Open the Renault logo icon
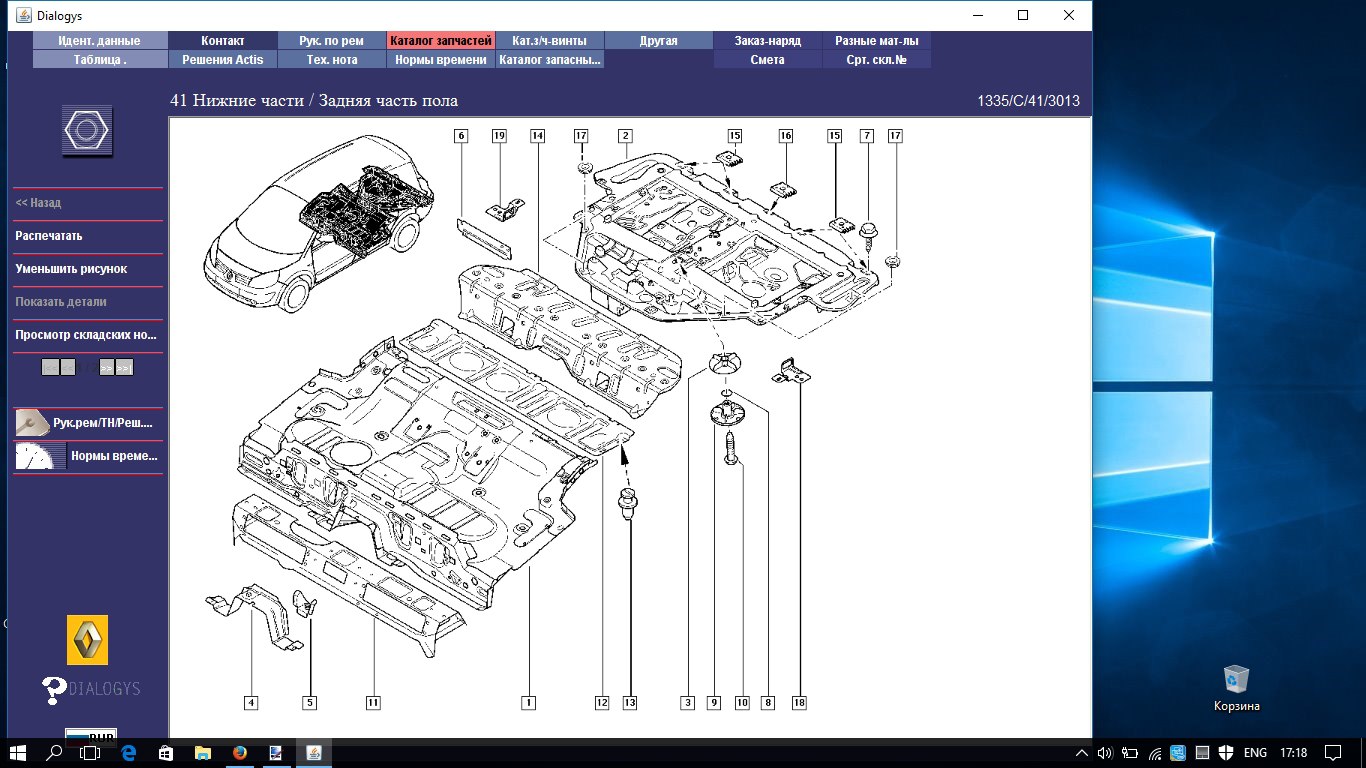Screen dimensions: 1366x768 tap(87, 639)
